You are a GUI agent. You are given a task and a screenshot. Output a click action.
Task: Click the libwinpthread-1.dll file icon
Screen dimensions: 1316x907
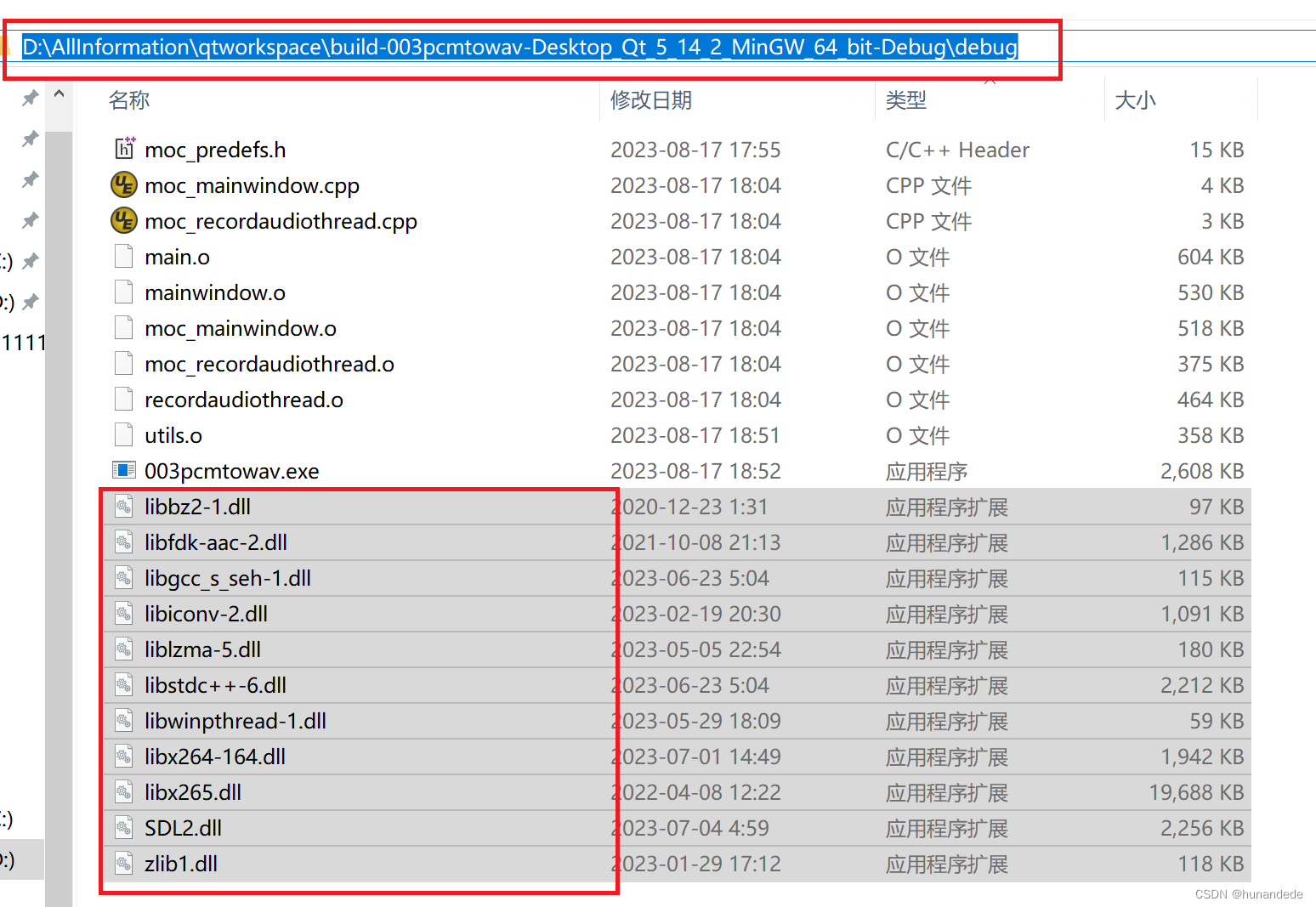point(124,720)
